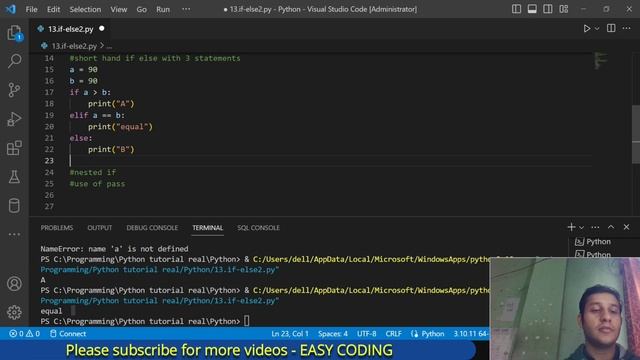Select the first Python terminal instance

(593, 242)
